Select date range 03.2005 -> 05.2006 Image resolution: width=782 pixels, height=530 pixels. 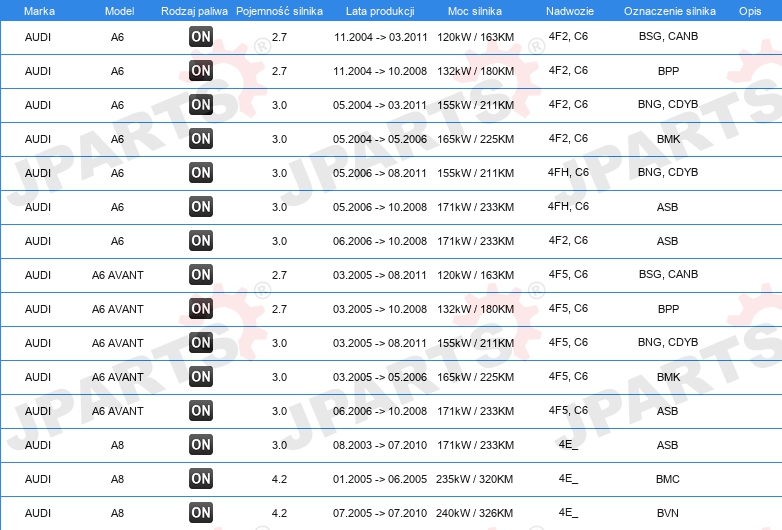[x=380, y=377]
